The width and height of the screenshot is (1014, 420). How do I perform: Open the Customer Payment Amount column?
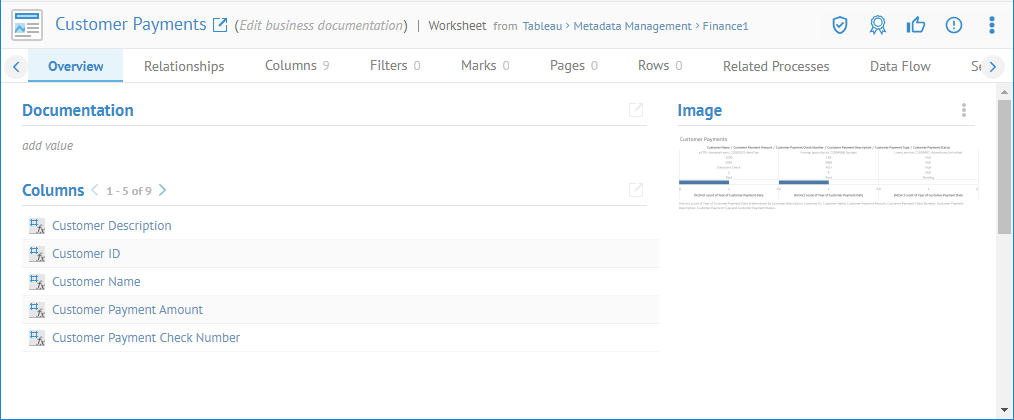[127, 310]
